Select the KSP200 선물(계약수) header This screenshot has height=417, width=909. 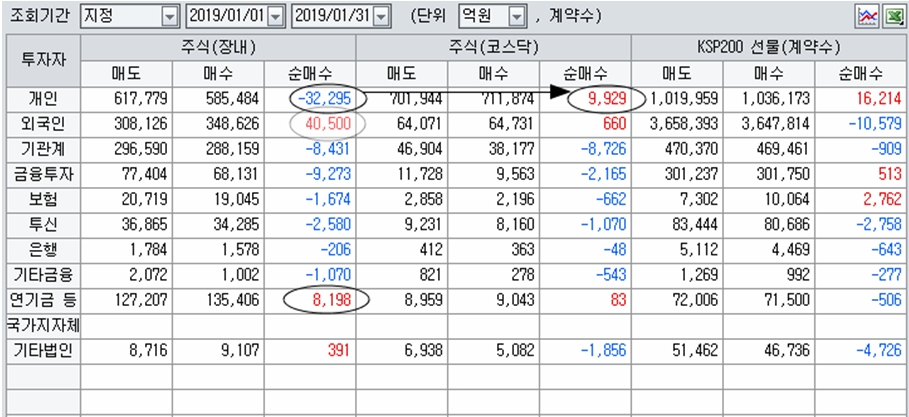pyautogui.click(x=769, y=48)
